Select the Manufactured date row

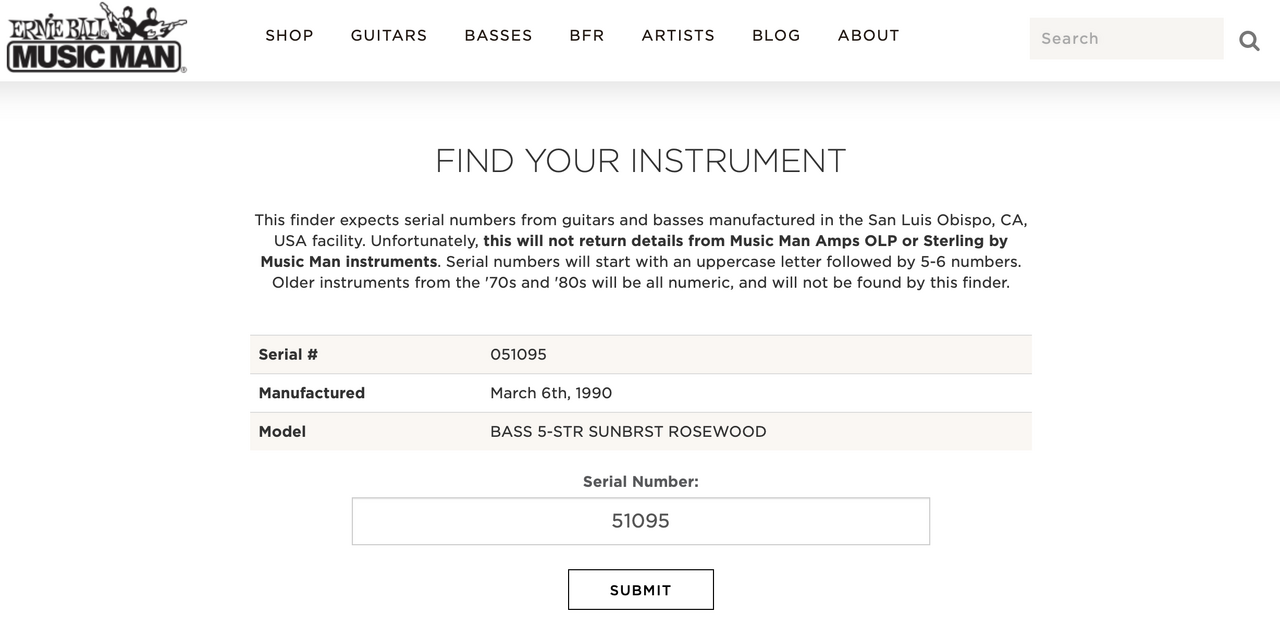coord(641,393)
